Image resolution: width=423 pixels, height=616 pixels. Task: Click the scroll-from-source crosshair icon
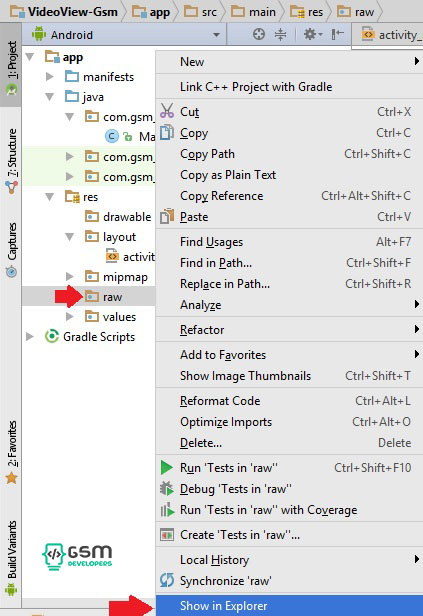pos(258,35)
